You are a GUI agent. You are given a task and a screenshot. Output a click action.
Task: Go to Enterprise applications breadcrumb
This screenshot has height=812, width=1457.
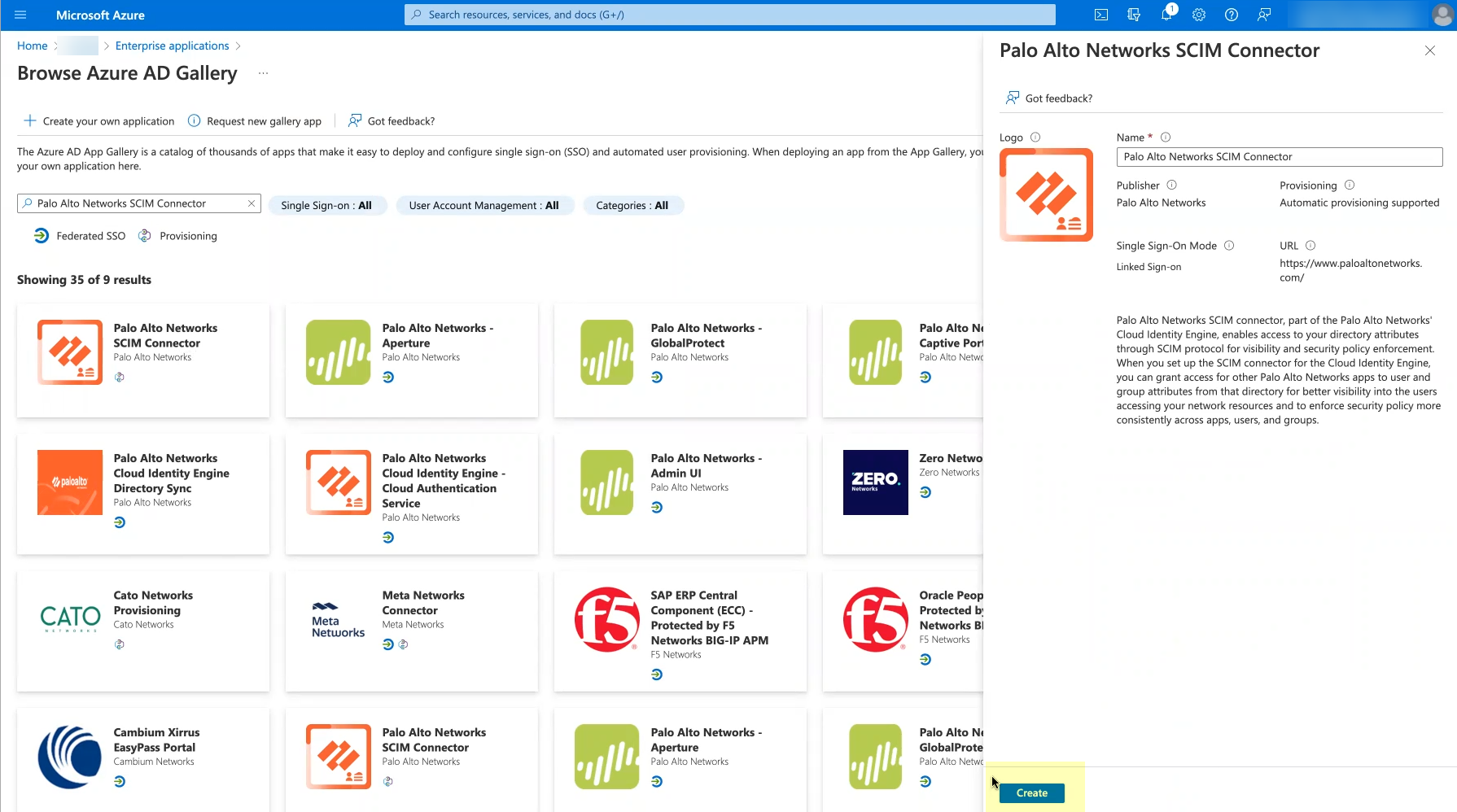point(173,46)
